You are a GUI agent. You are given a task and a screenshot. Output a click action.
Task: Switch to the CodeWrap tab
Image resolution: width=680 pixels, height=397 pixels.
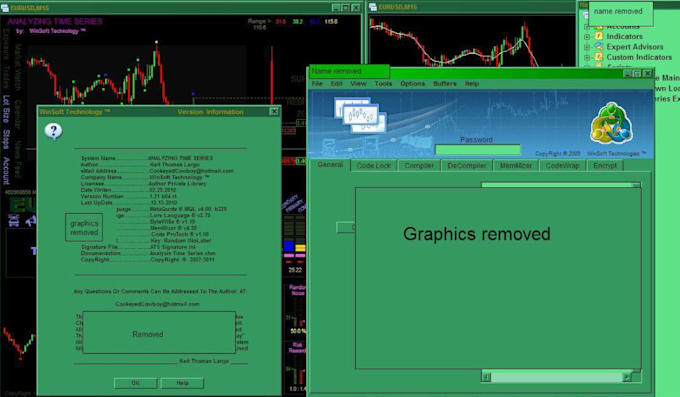pyautogui.click(x=562, y=165)
